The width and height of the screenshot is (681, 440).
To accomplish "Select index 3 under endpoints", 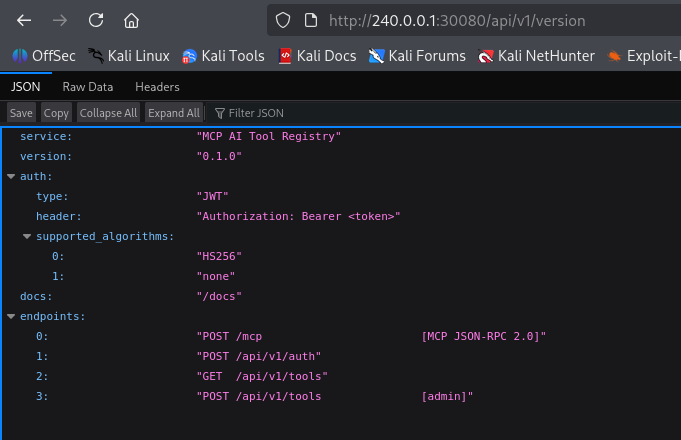I will click(x=42, y=396).
